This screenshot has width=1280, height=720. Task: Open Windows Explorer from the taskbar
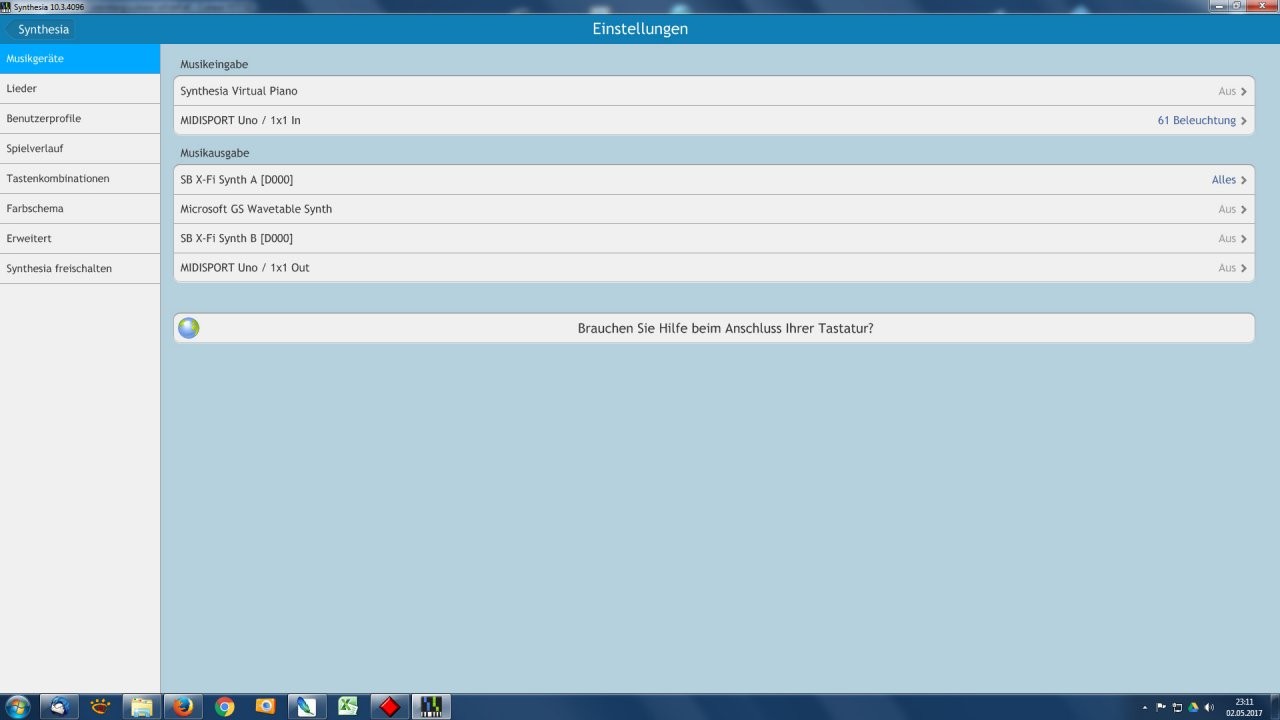142,707
